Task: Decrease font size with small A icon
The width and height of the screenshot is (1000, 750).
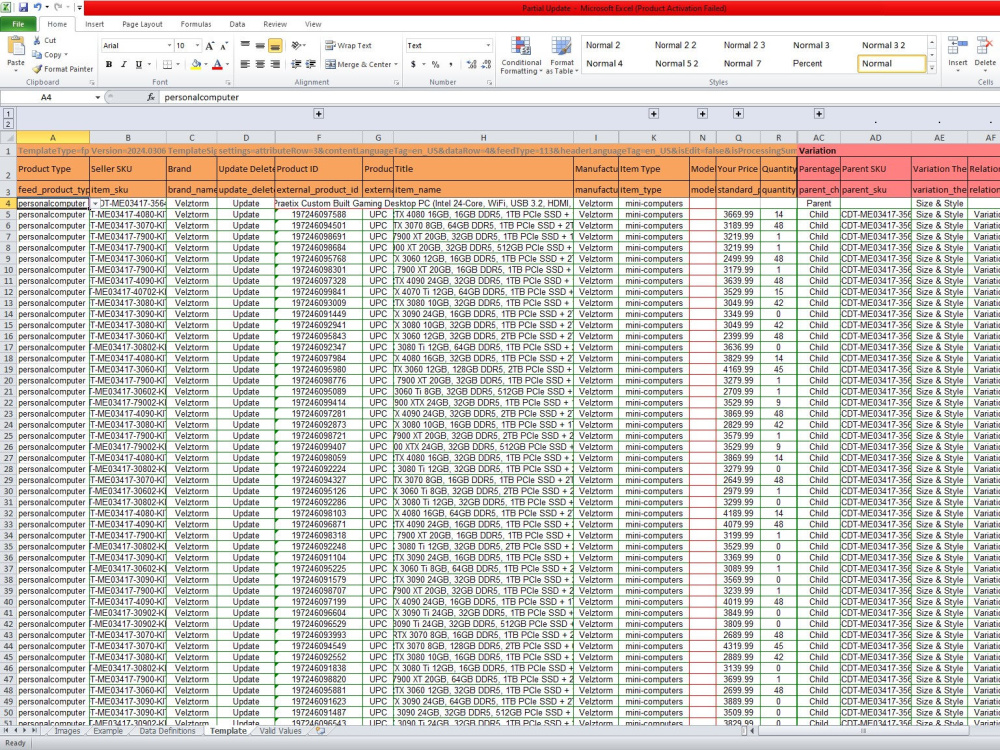Action: pos(224,45)
